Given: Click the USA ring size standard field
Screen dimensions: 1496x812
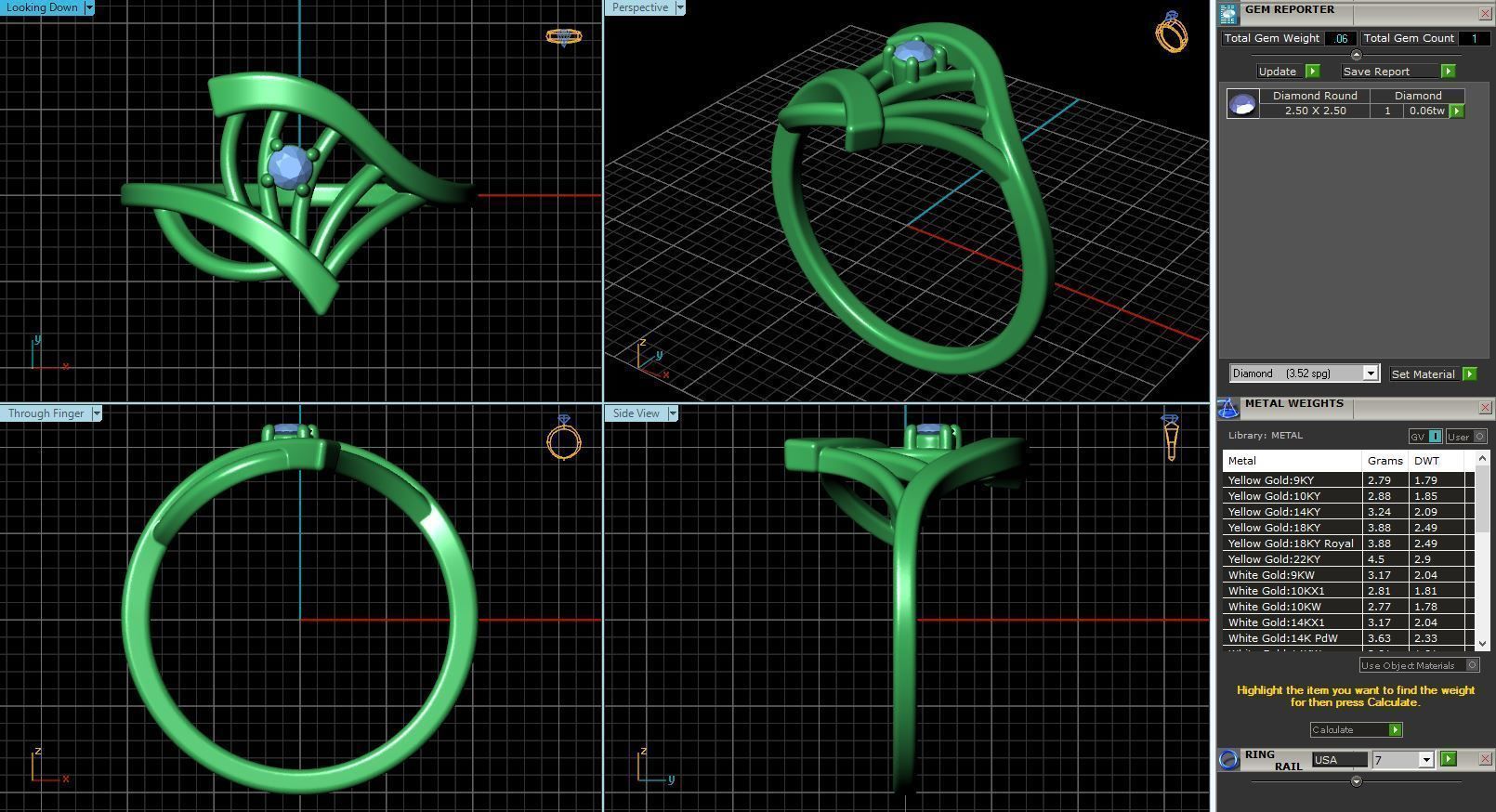Looking at the screenshot, I should point(1339,760).
